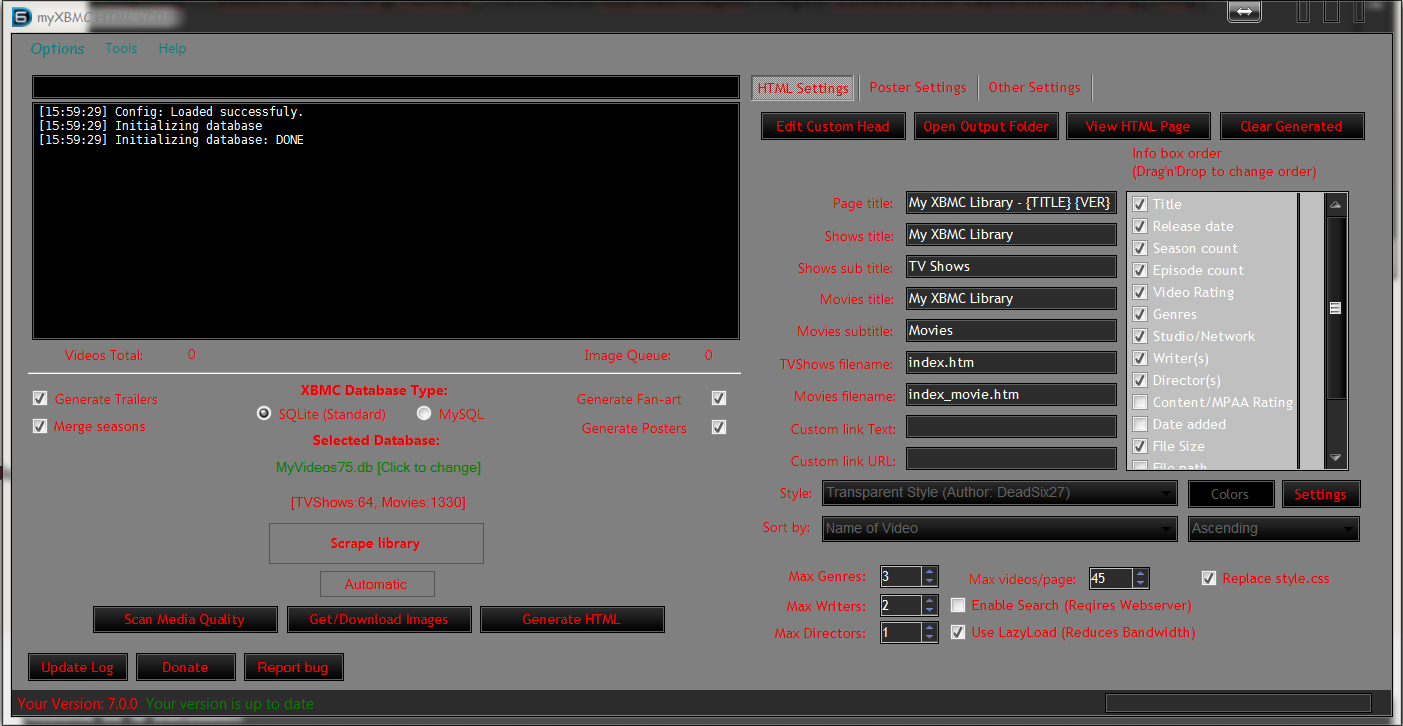The image size is (1403, 726).
Task: Click the Custom link URL field
Action: click(x=1011, y=459)
